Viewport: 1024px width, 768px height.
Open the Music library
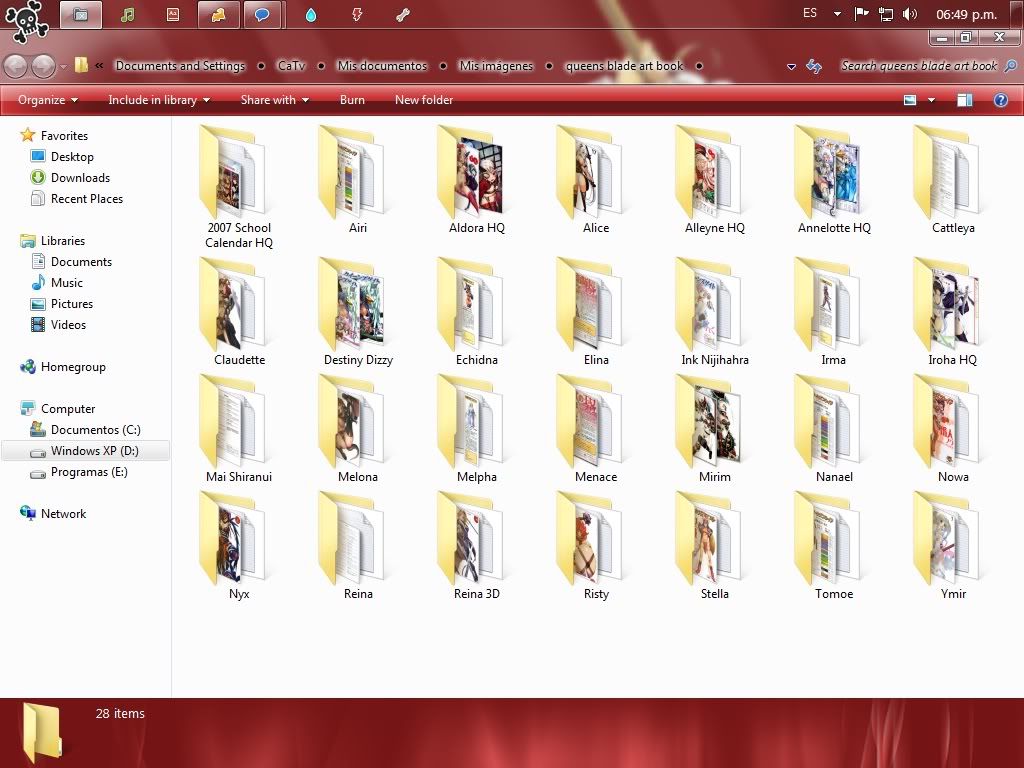tap(57, 283)
